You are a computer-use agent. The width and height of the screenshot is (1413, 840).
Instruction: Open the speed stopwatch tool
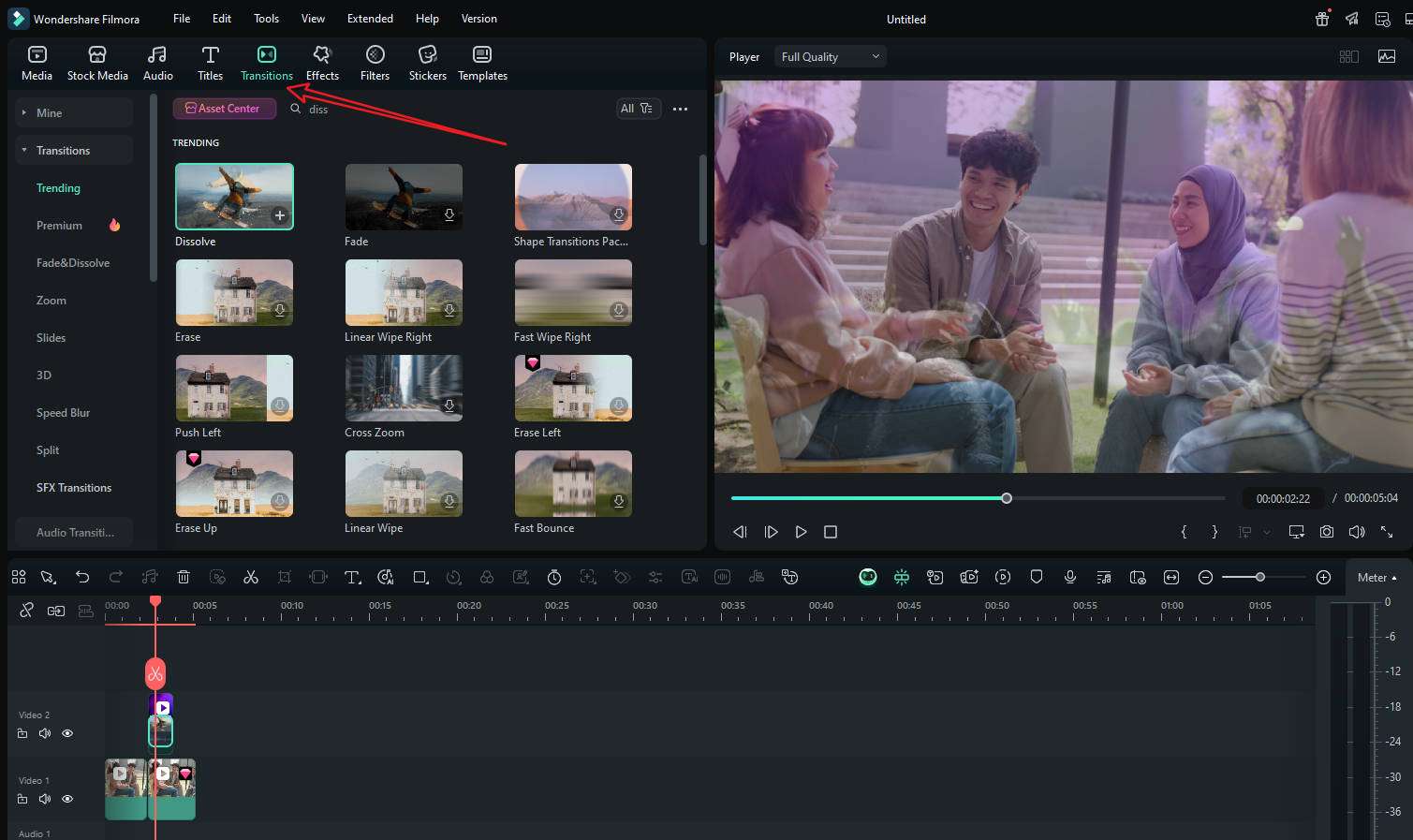tap(554, 577)
